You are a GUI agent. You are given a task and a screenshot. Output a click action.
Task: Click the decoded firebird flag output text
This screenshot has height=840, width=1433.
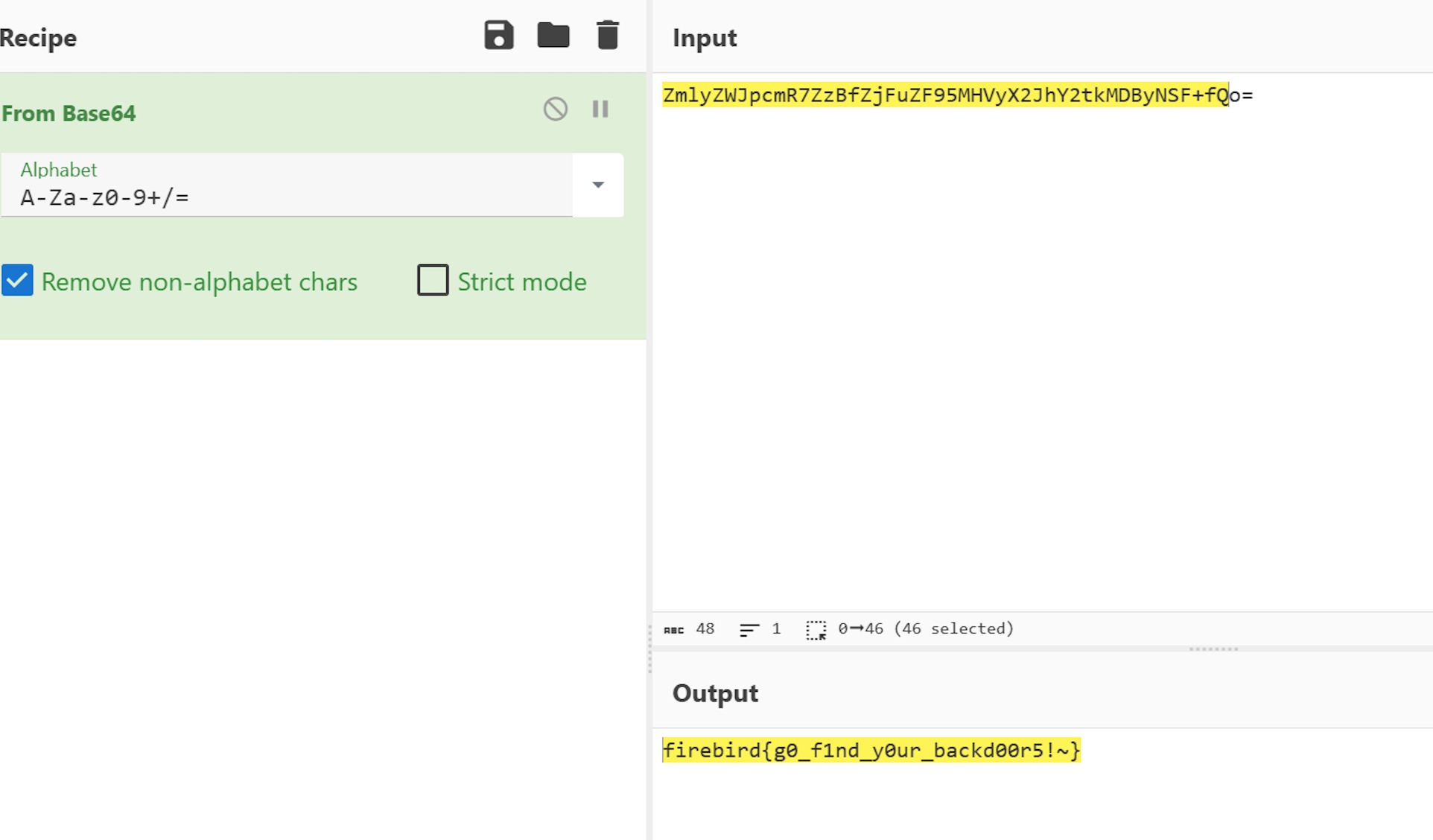click(871, 750)
